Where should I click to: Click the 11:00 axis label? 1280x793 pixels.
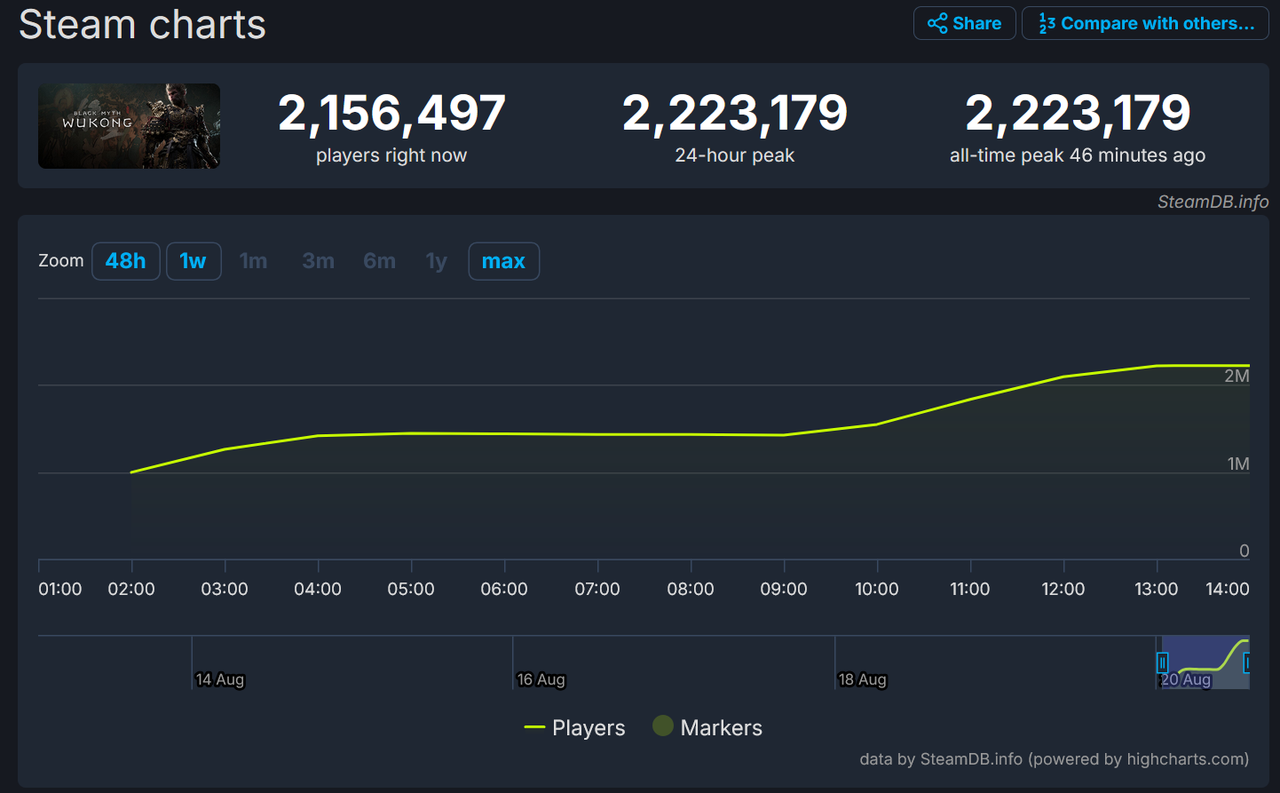click(970, 589)
